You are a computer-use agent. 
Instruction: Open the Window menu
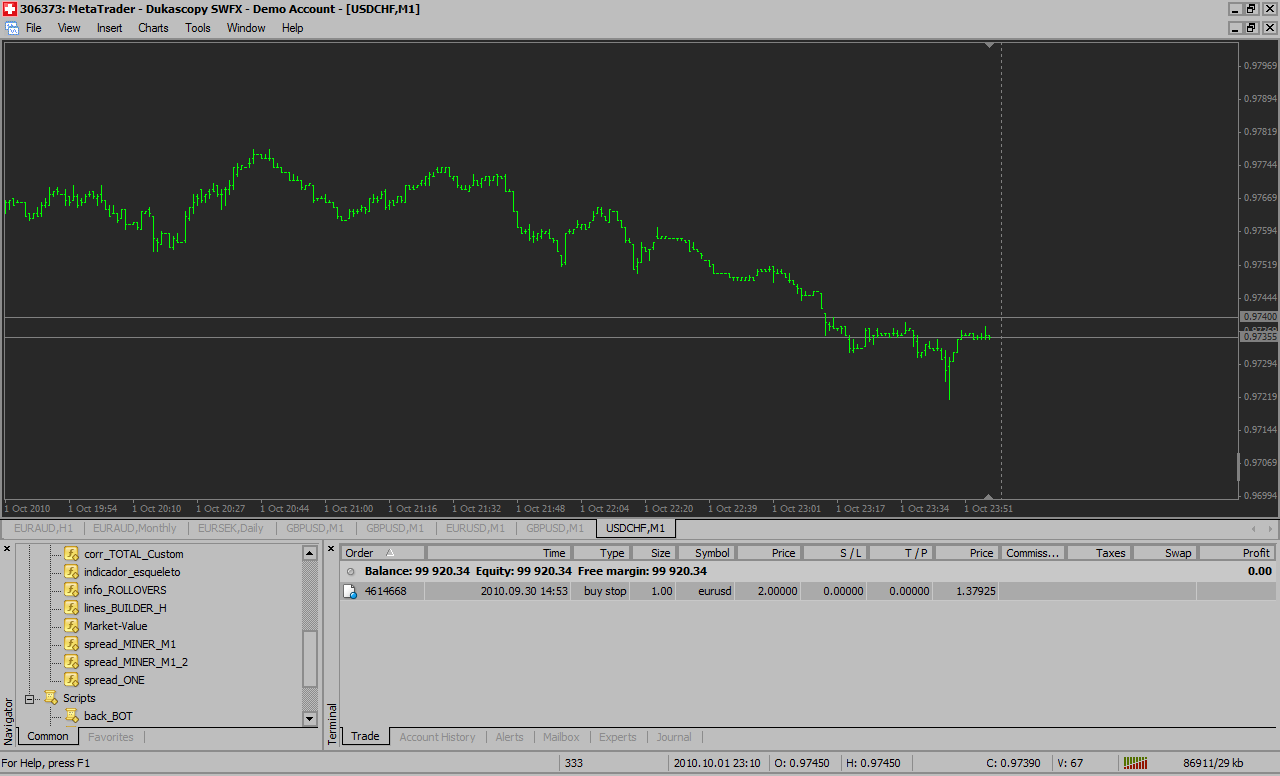coord(246,28)
